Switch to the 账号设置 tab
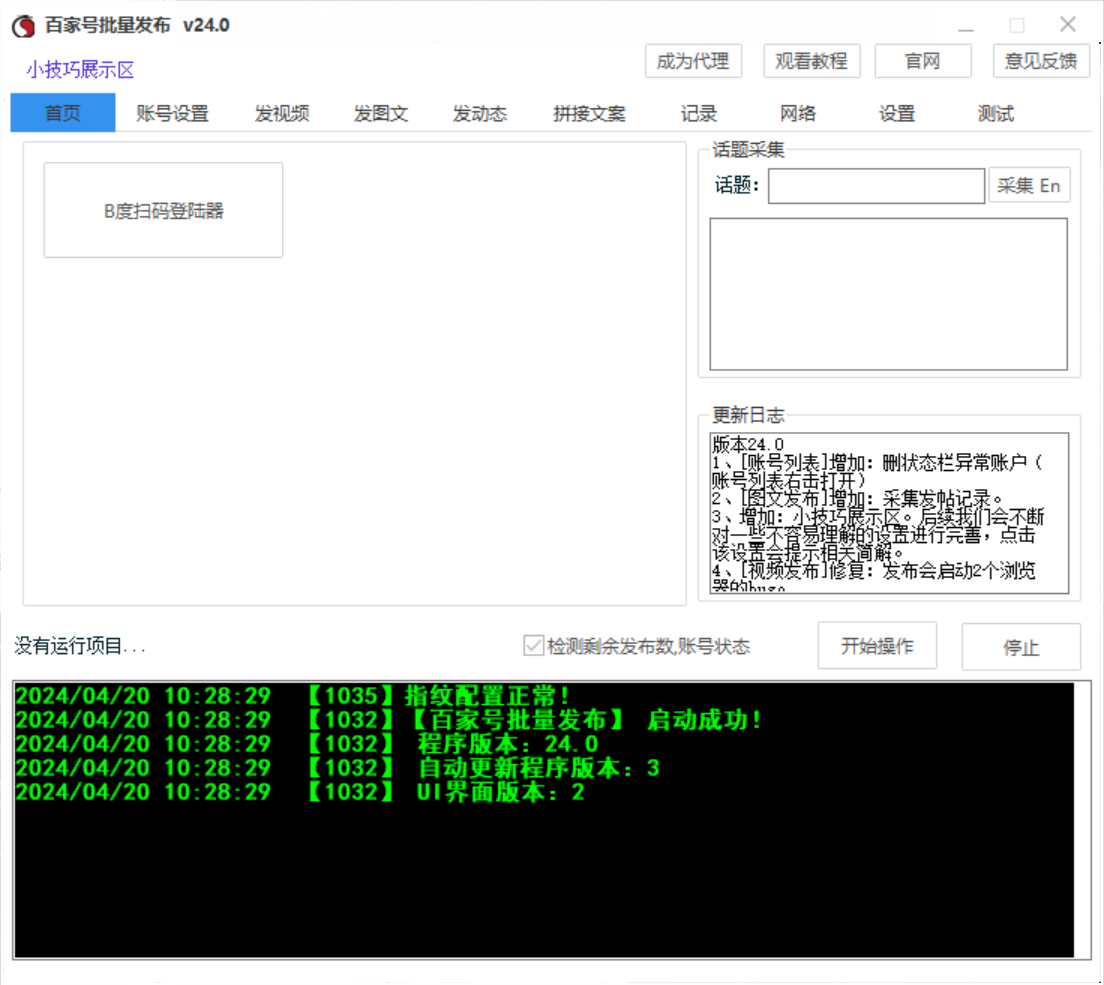 coord(172,113)
